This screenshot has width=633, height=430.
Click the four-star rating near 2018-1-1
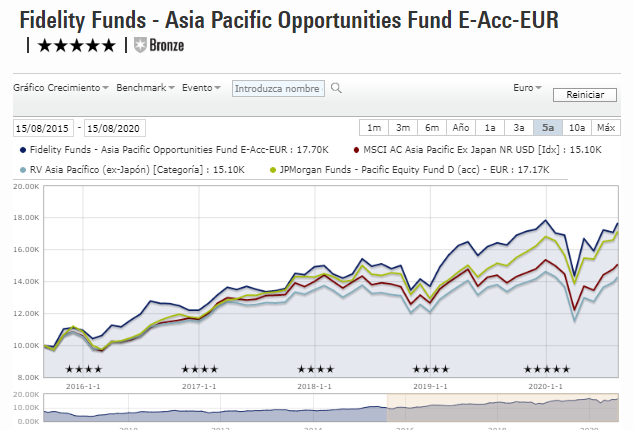(x=315, y=370)
